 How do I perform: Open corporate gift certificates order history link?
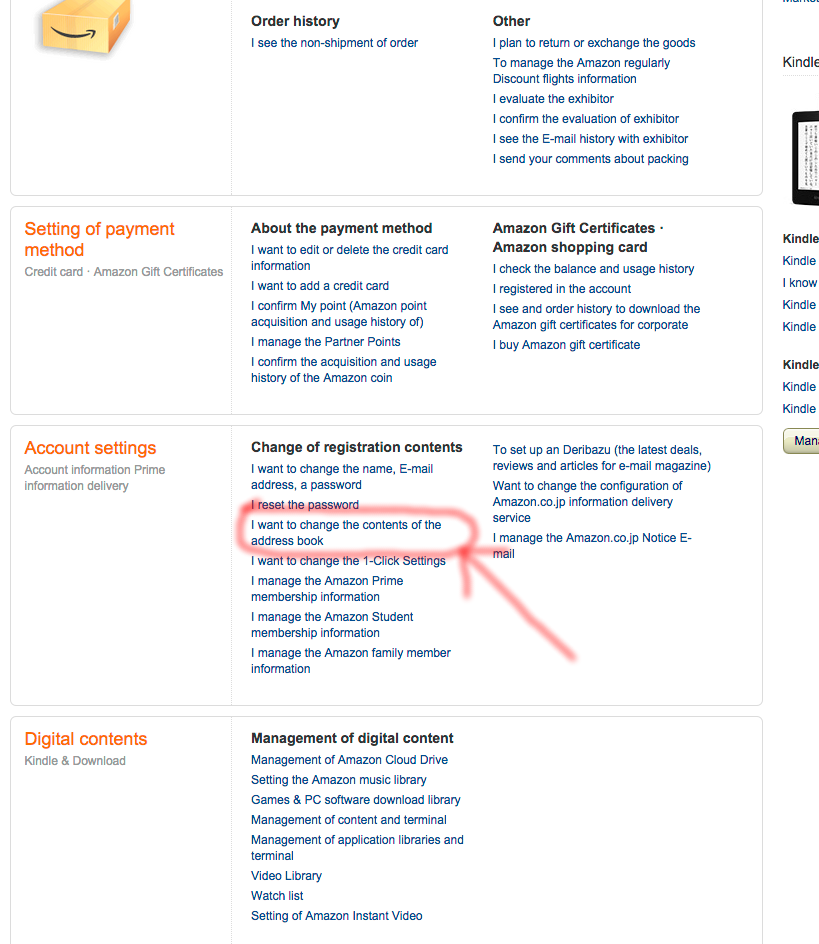pyautogui.click(x=596, y=317)
